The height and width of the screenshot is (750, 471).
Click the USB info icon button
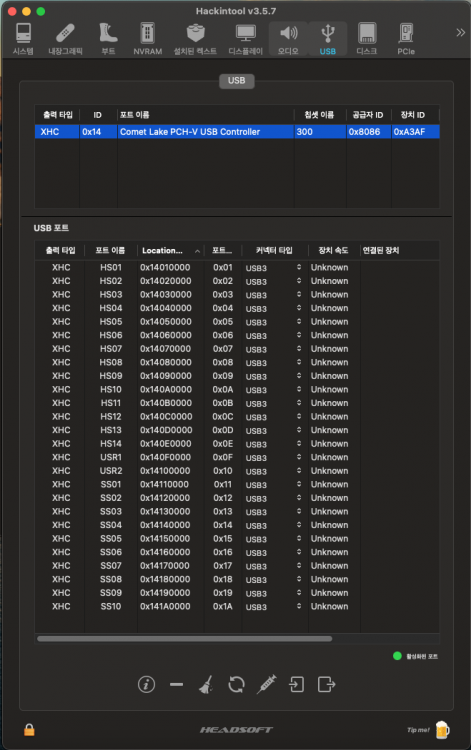[146, 684]
